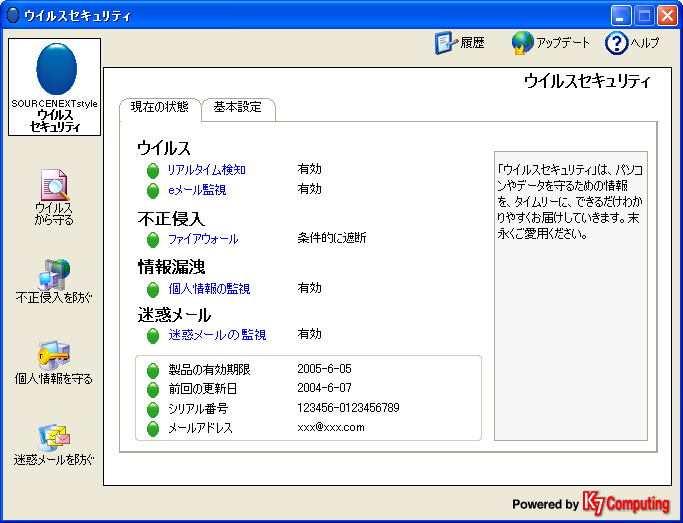Viewport: 683px width, 523px height.
Task: Click green dot beside 前回の更新日
Action: point(153,390)
